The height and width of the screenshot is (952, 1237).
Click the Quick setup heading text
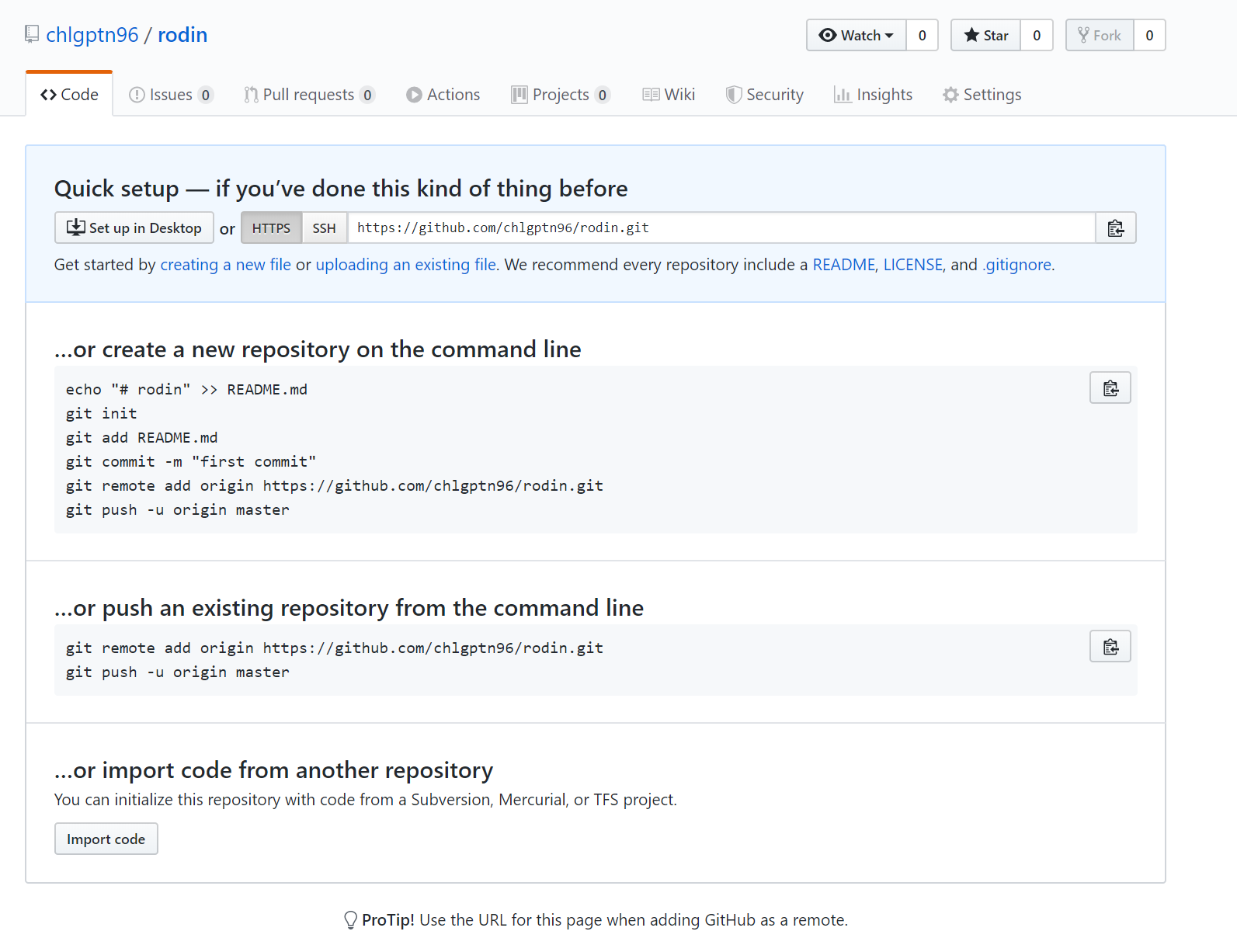pyautogui.click(x=341, y=188)
